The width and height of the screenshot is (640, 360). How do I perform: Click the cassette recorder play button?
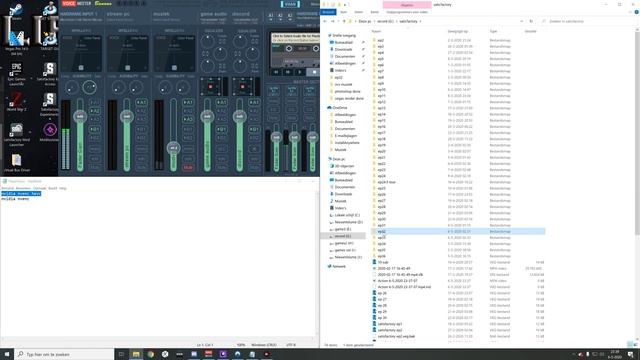pyautogui.click(x=300, y=72)
